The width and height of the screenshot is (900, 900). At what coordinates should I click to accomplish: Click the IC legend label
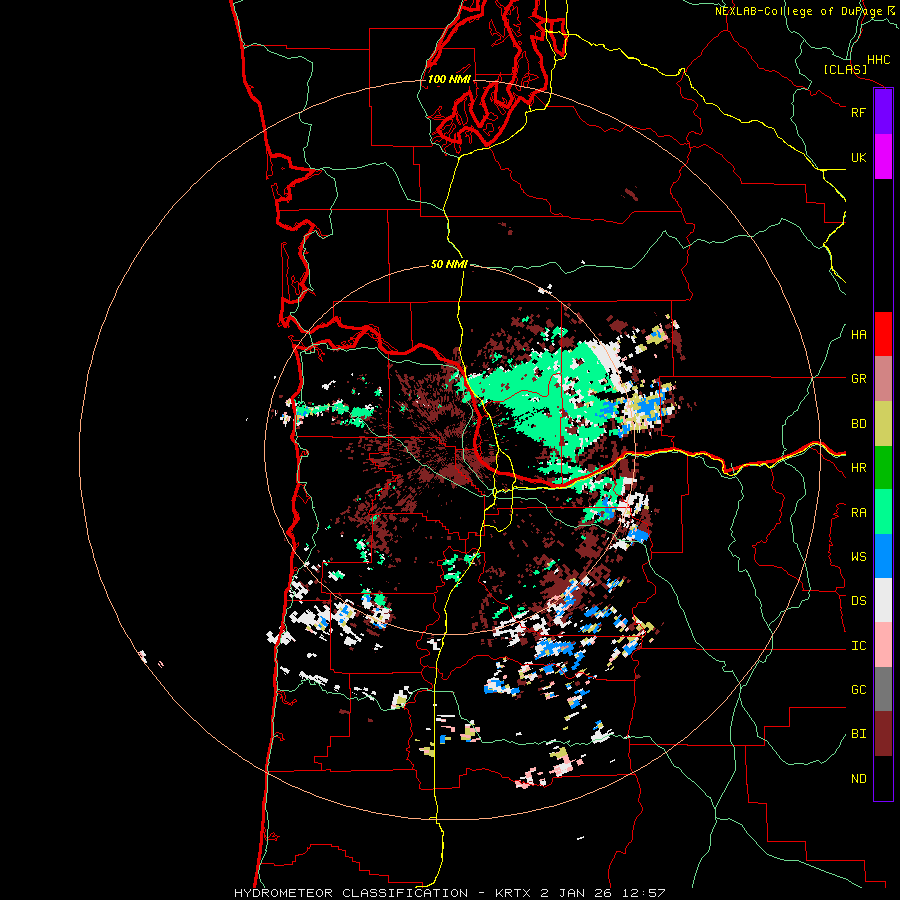click(858, 646)
